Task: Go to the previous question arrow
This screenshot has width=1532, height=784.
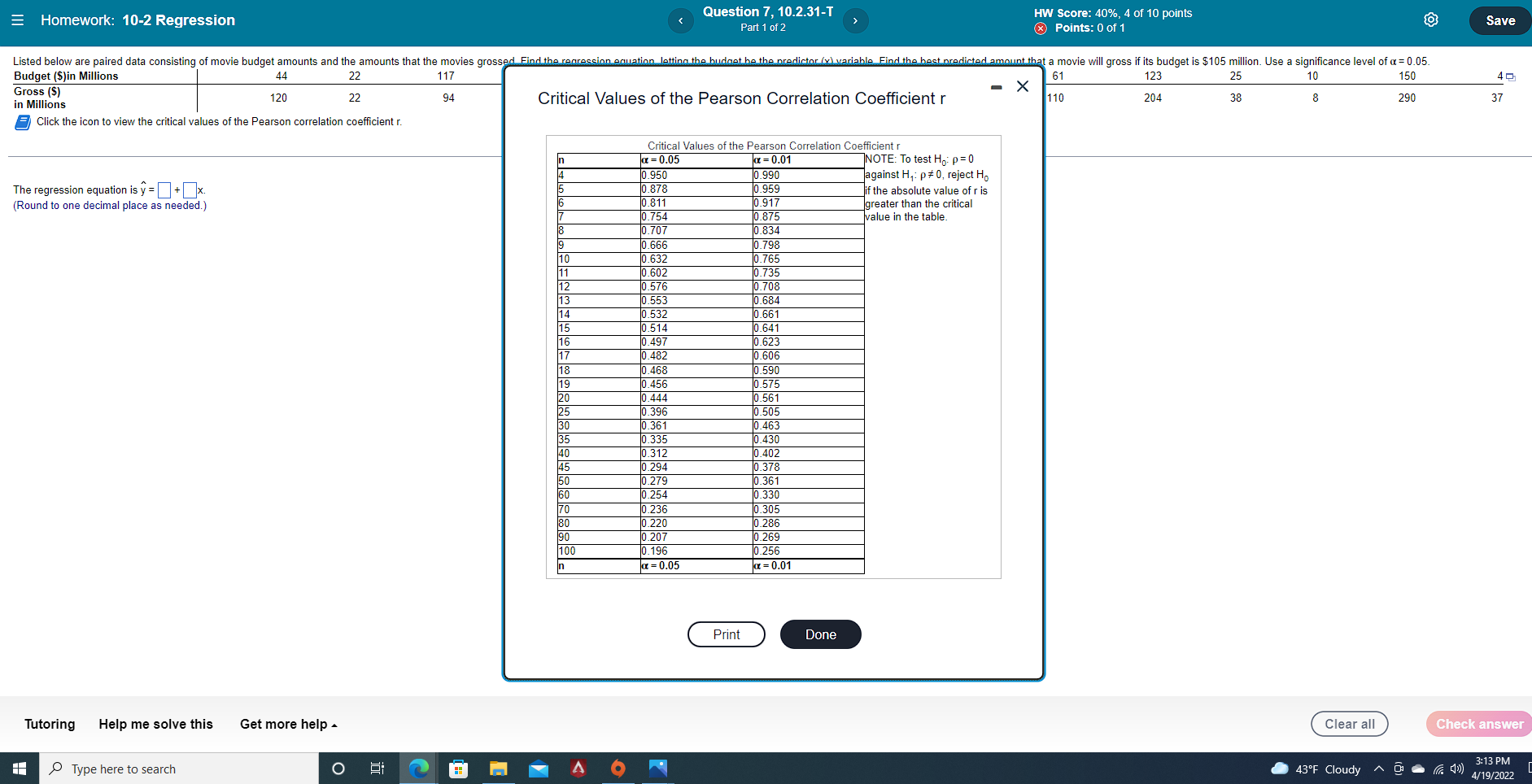Action: (680, 20)
